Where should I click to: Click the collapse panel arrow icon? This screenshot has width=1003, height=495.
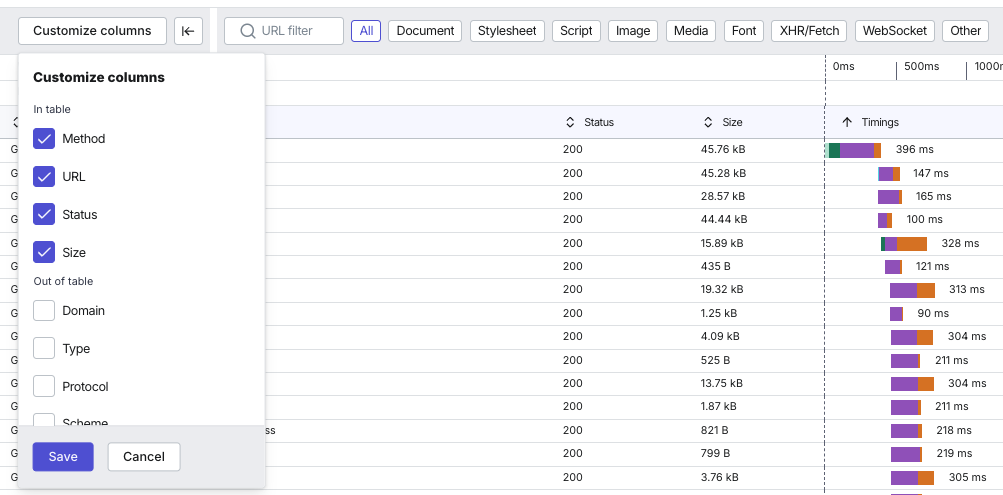[188, 31]
